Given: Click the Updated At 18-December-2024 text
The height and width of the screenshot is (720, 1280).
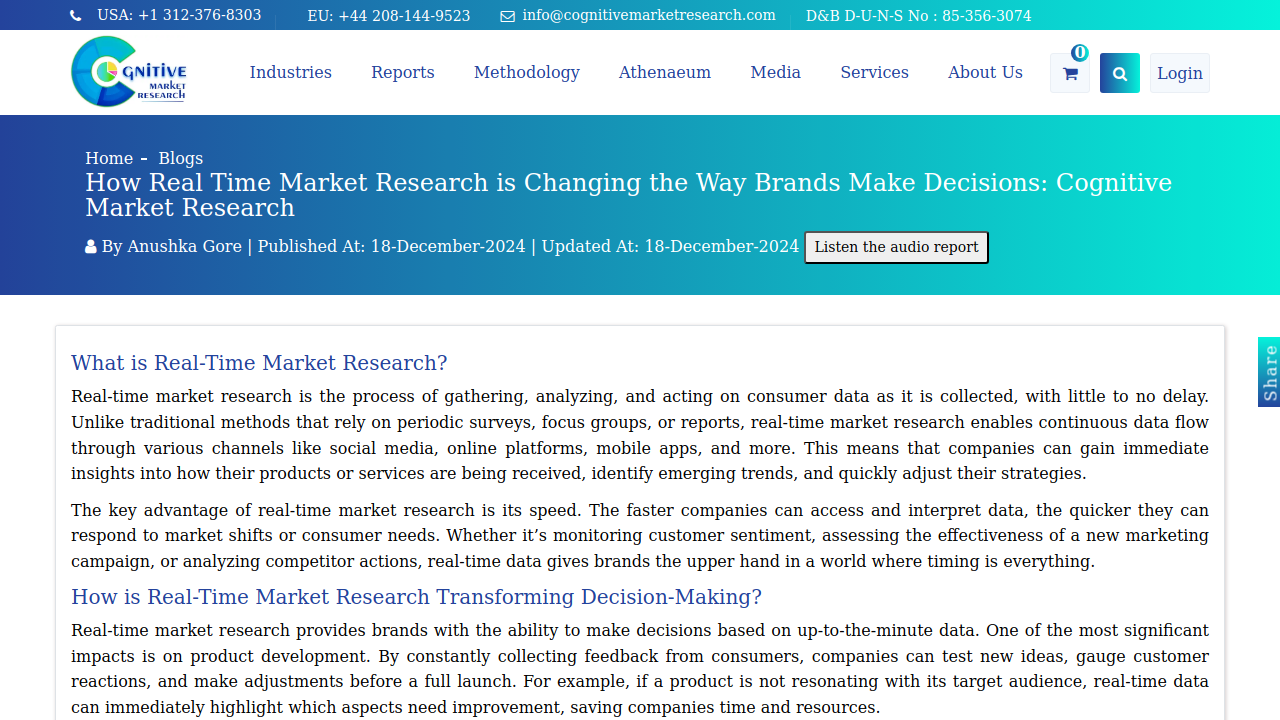Looking at the screenshot, I should [671, 246].
